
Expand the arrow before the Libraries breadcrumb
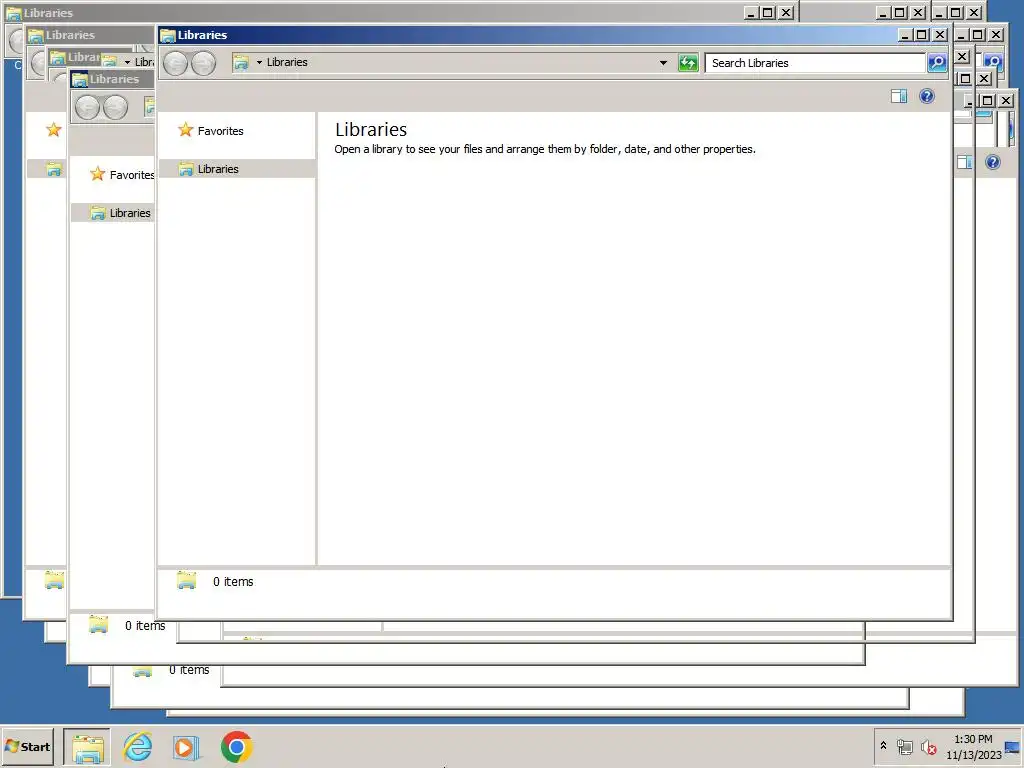(x=259, y=63)
